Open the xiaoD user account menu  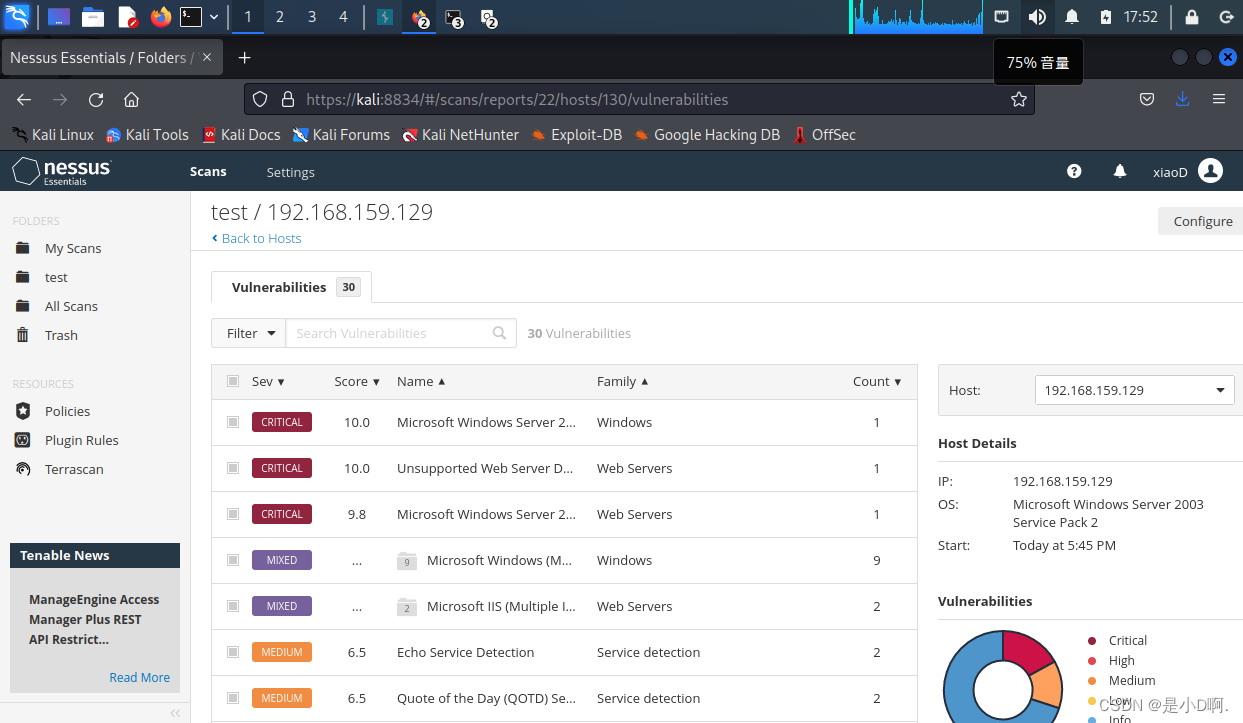(x=1187, y=171)
